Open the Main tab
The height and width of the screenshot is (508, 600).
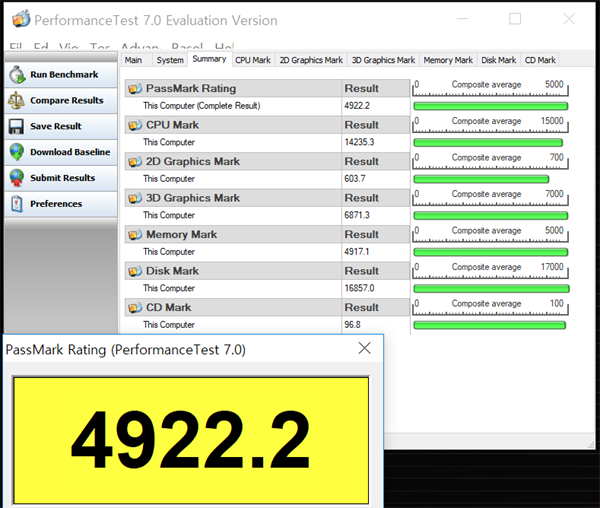[x=133, y=60]
